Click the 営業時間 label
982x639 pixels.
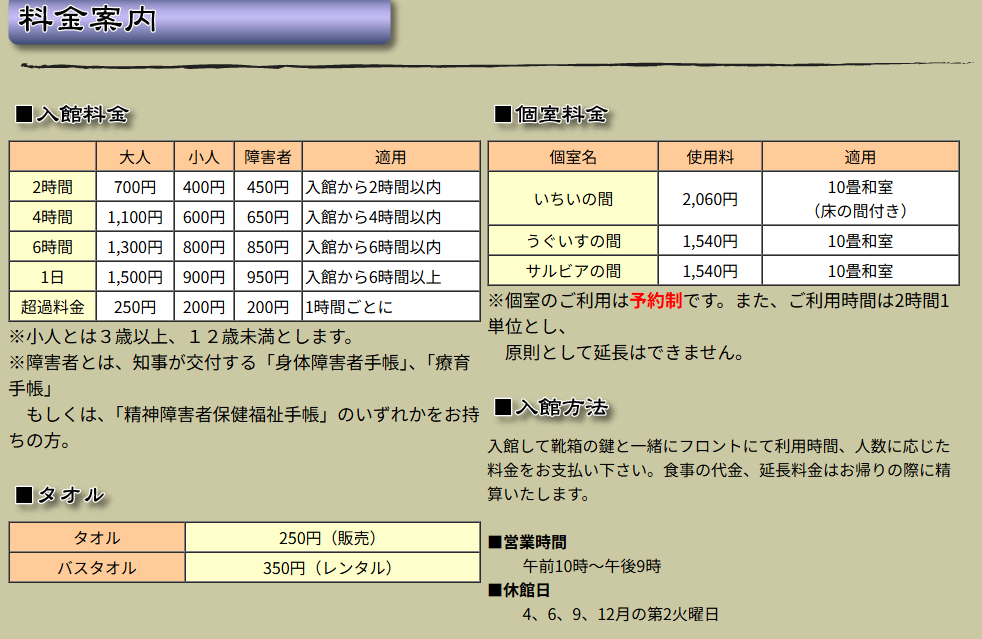534,542
